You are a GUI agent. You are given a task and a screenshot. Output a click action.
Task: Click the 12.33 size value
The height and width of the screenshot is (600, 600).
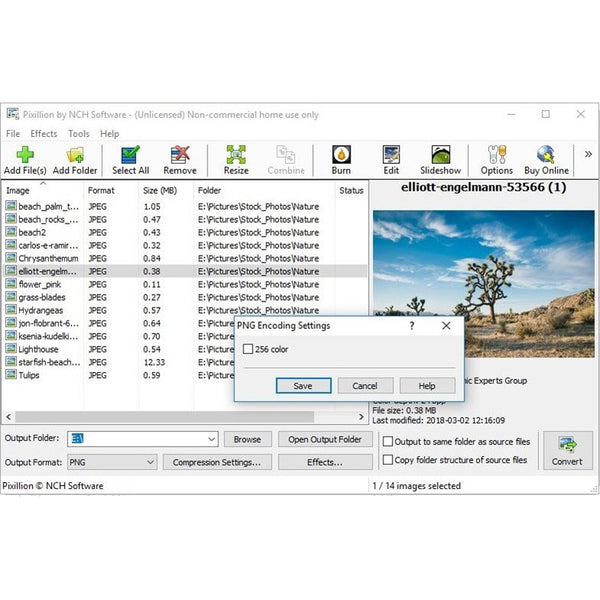(155, 362)
